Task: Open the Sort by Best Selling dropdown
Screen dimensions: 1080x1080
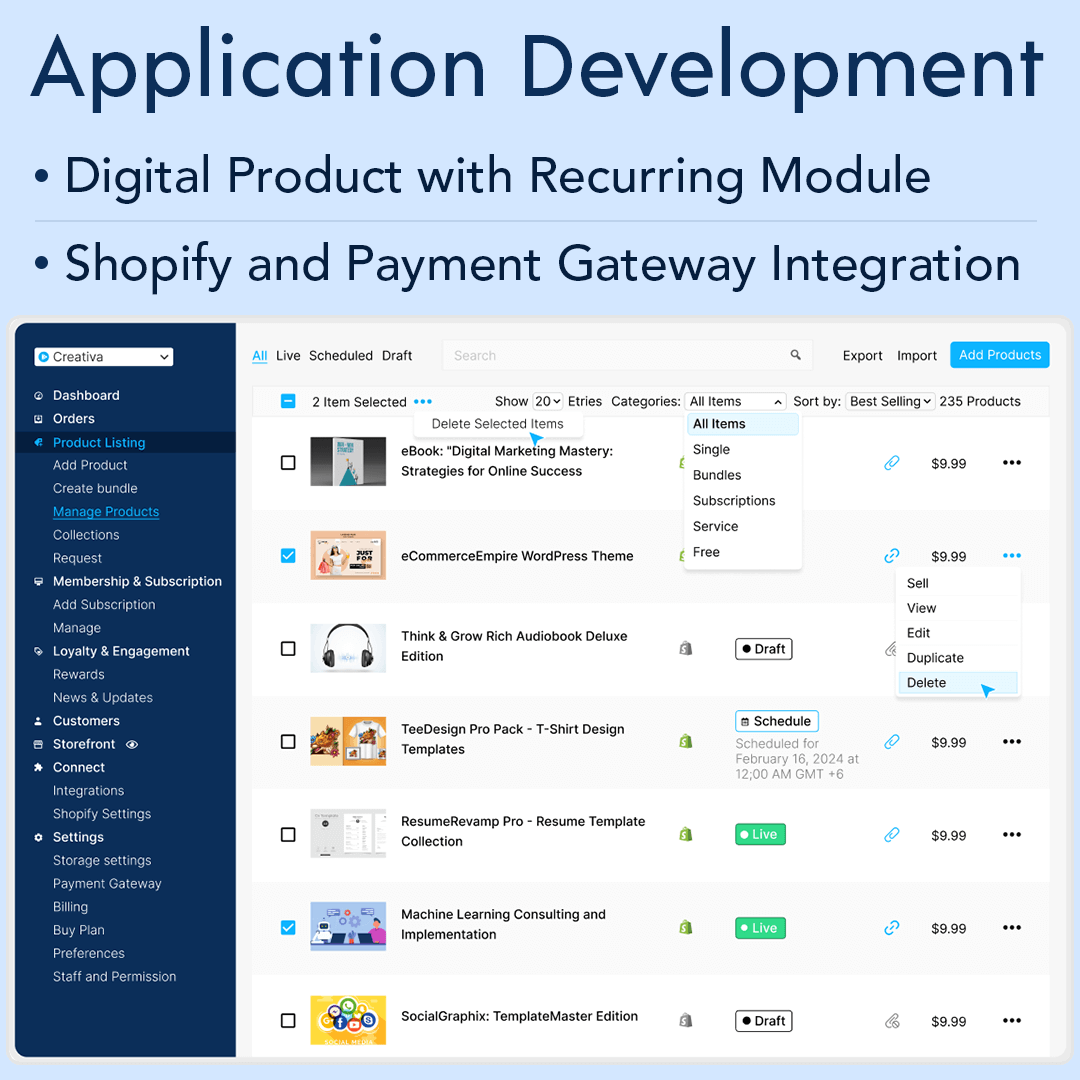Action: coord(890,402)
